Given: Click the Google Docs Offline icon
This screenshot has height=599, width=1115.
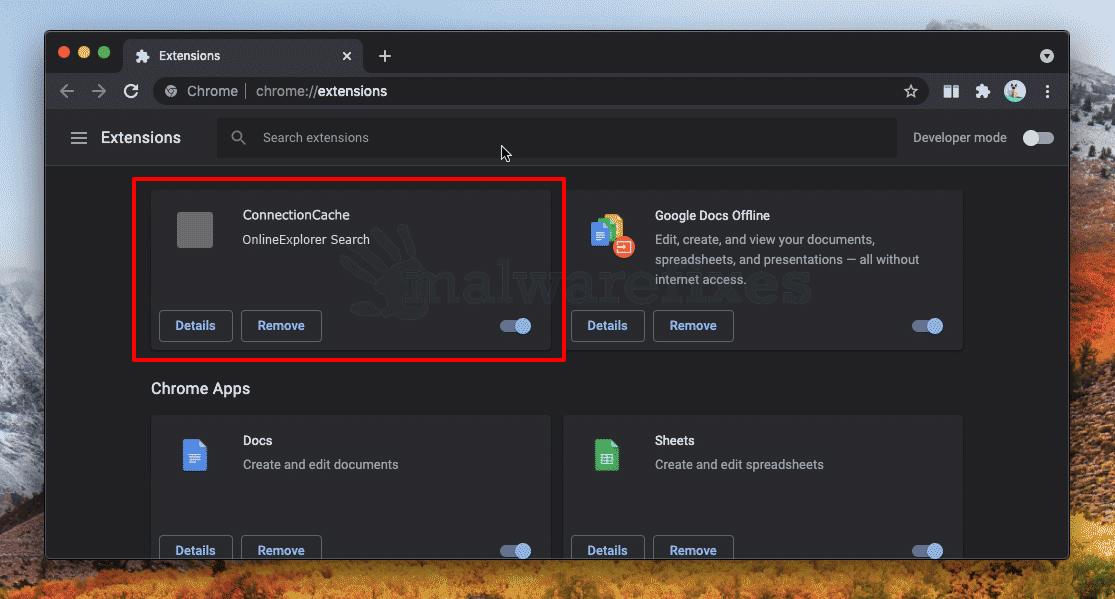Looking at the screenshot, I should click(x=612, y=235).
